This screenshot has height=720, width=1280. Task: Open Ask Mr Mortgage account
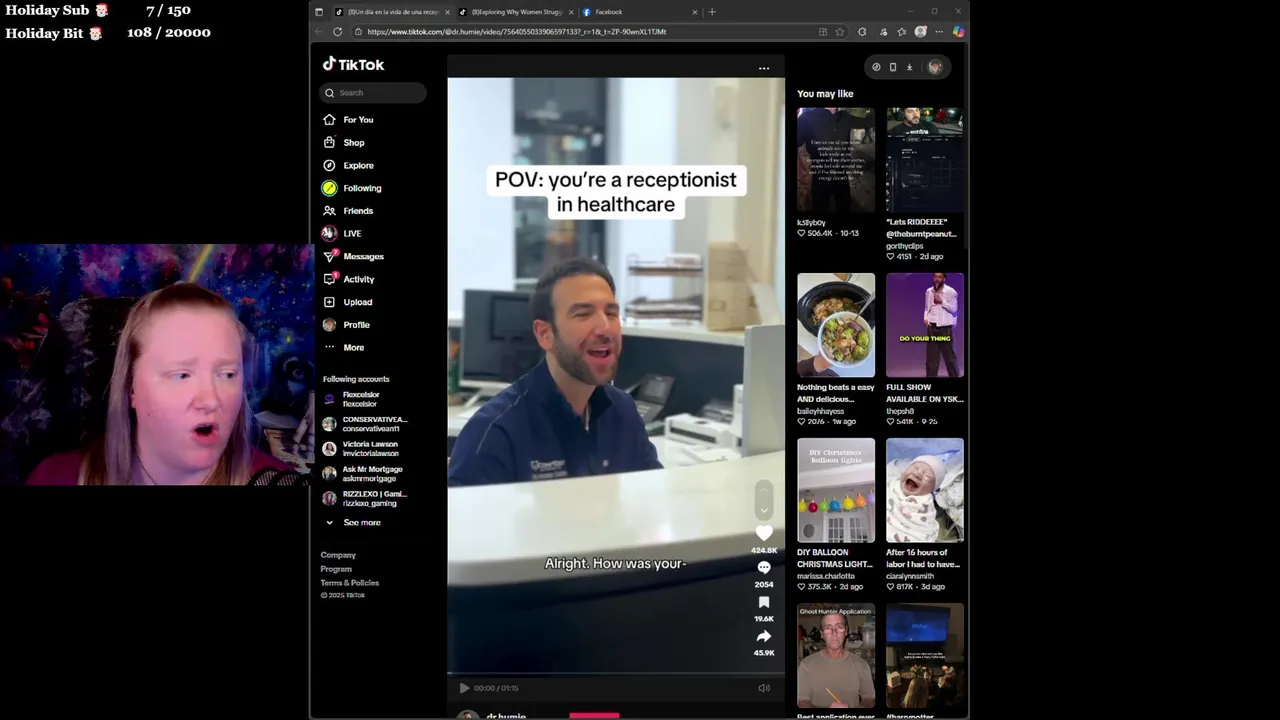point(362,473)
